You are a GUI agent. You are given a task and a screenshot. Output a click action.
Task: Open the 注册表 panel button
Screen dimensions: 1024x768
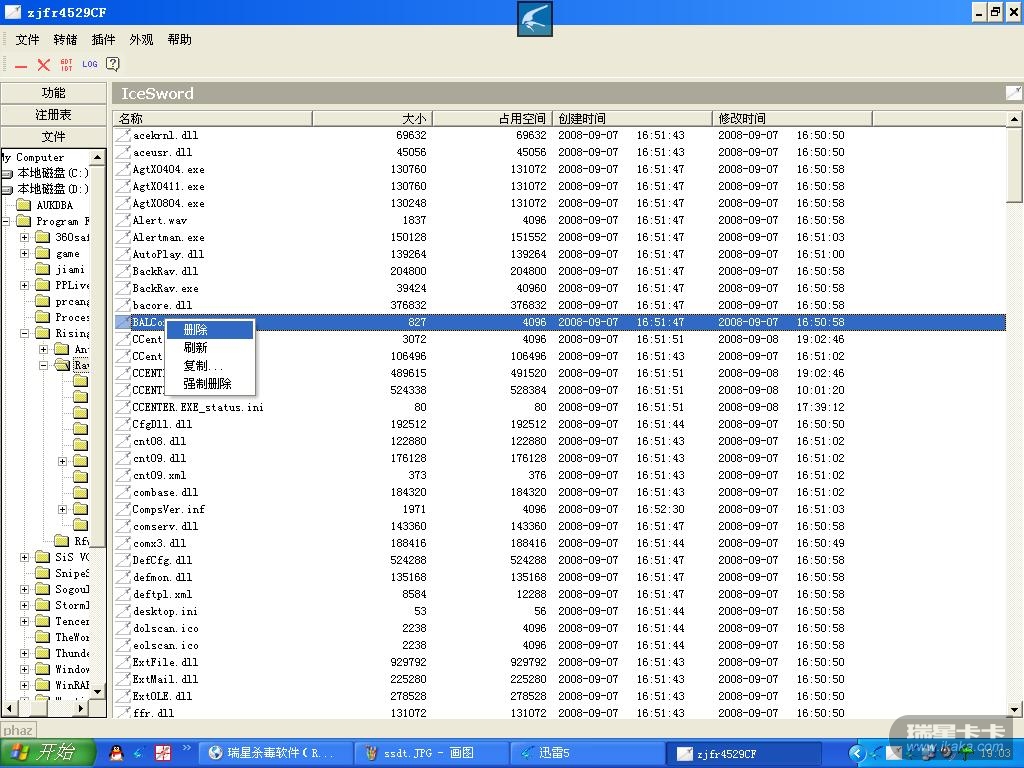point(54,115)
